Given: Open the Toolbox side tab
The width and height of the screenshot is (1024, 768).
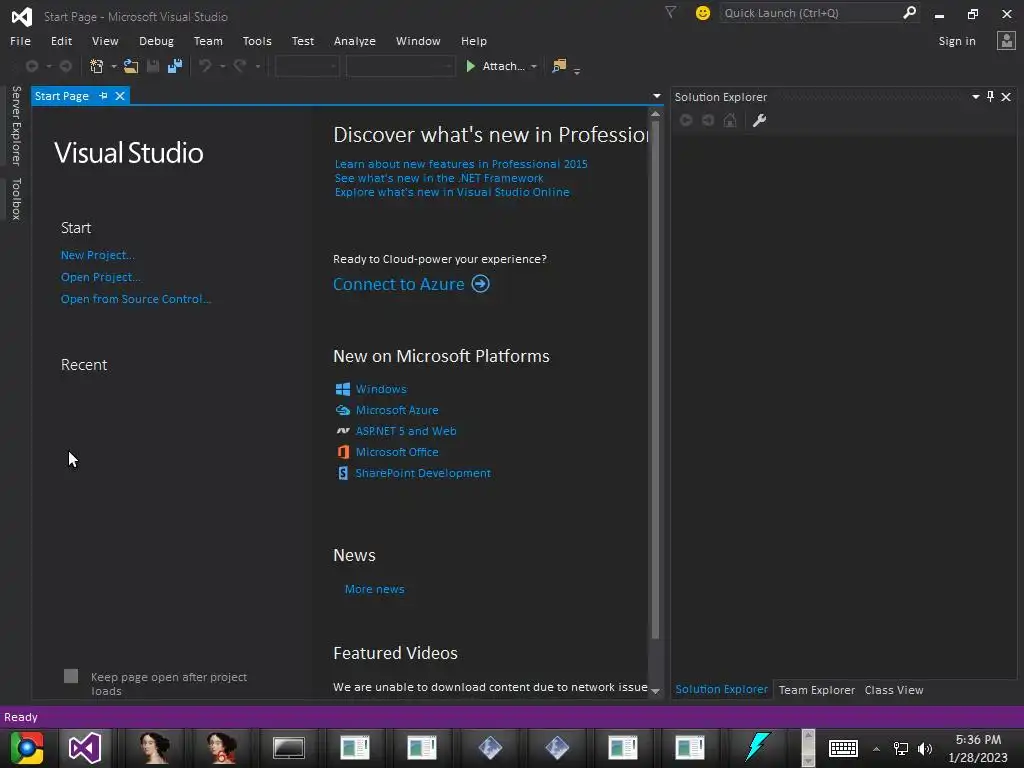Looking at the screenshot, I should pyautogui.click(x=16, y=199).
